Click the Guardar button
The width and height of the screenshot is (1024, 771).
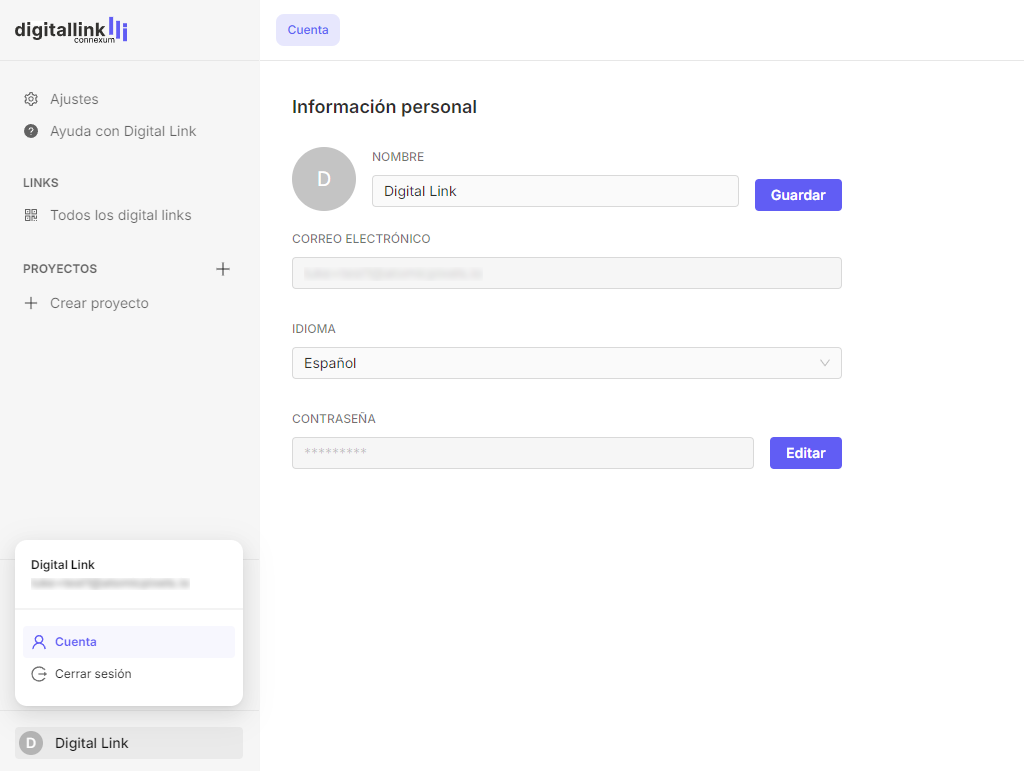point(798,195)
